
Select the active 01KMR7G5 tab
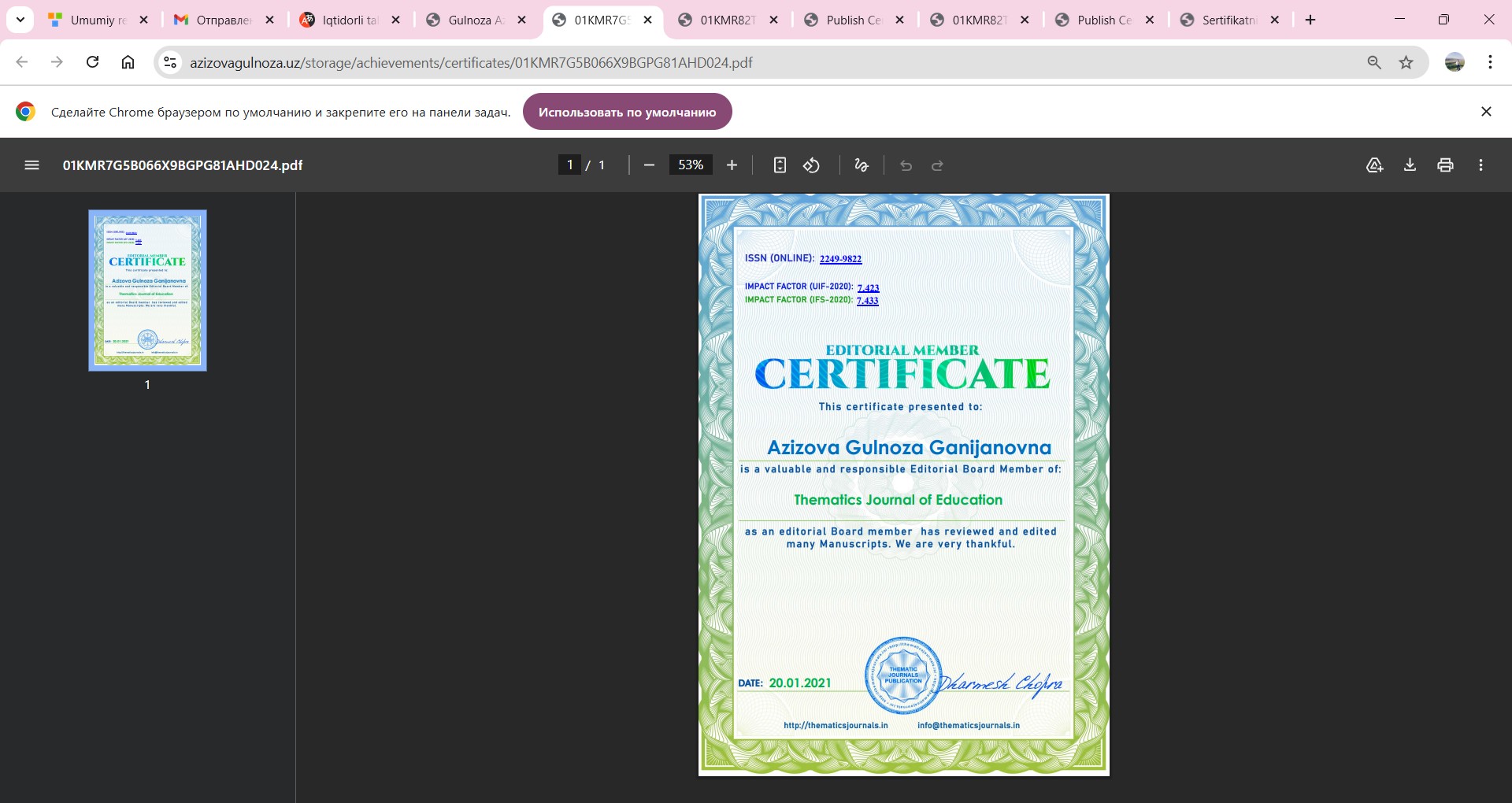point(602,20)
